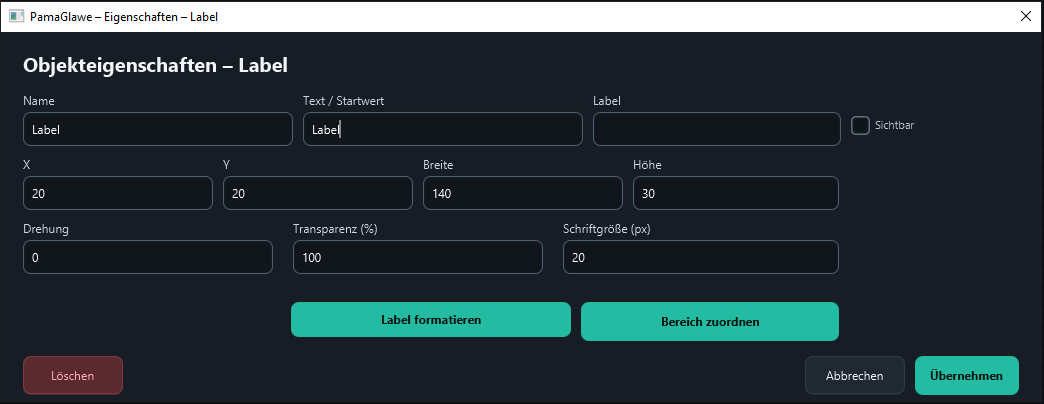Focus the Text / Startwert field
The width and height of the screenshot is (1044, 404).
(443, 129)
